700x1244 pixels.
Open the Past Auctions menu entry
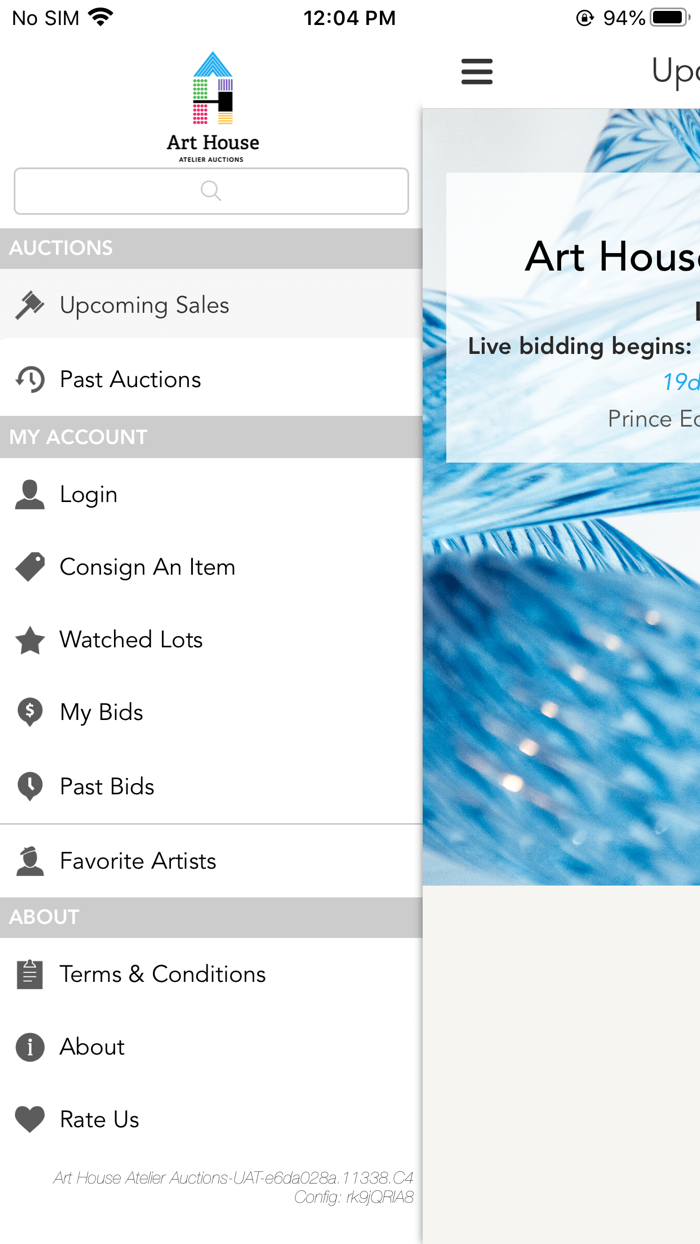pyautogui.click(x=131, y=378)
